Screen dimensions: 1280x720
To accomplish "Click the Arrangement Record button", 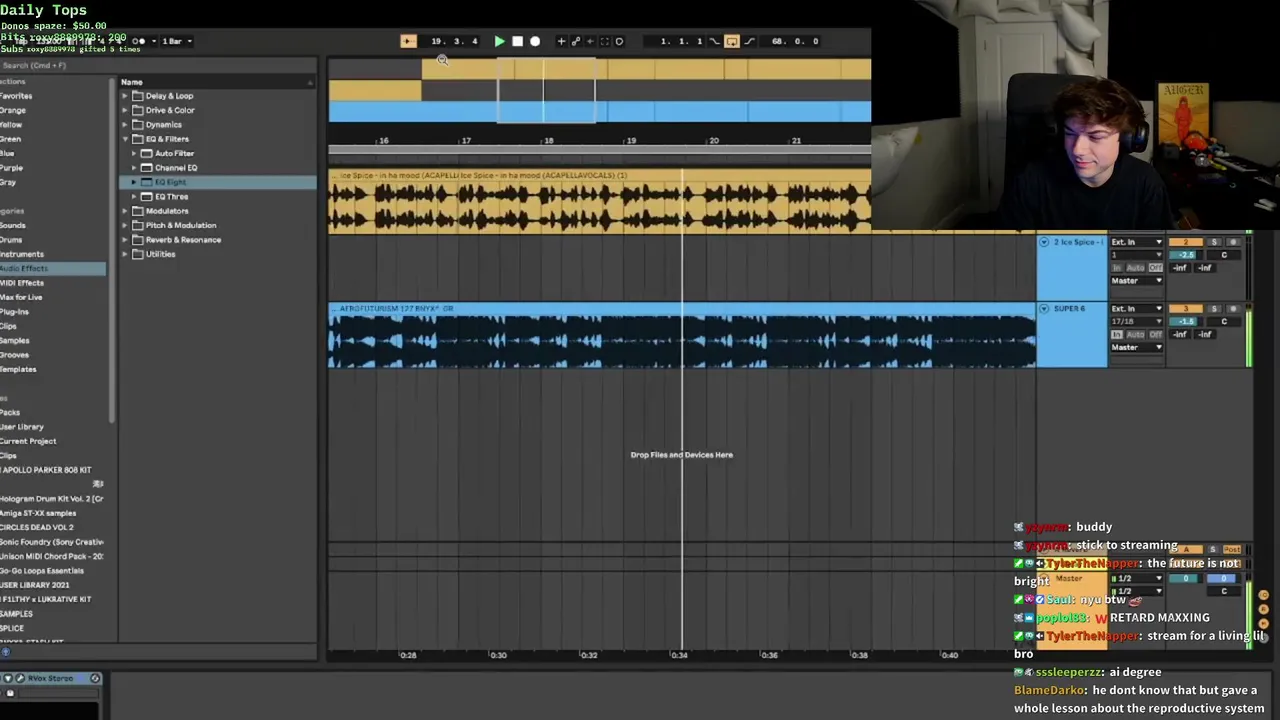I will [535, 41].
